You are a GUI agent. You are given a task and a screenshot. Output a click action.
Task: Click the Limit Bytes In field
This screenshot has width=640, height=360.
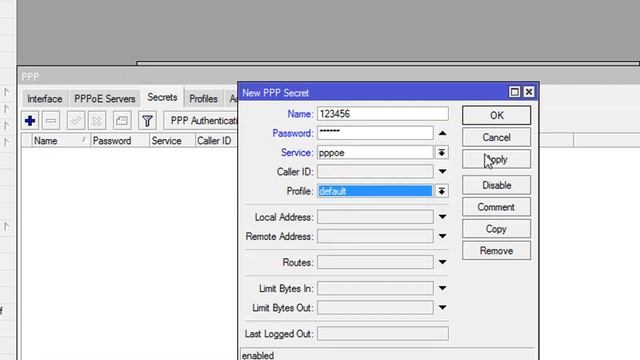click(375, 289)
